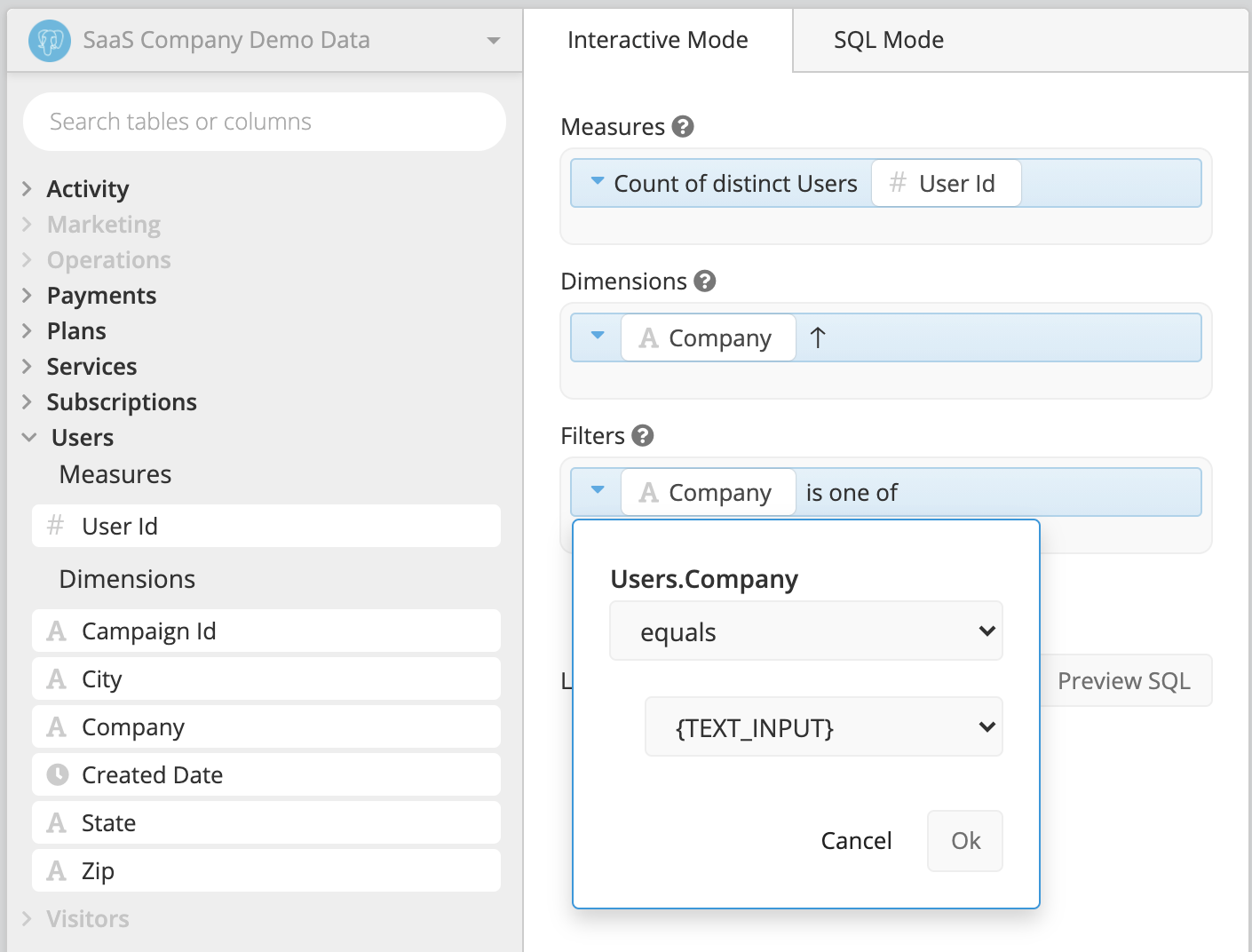This screenshot has width=1252, height=952.
Task: Click the Preview SQL button
Action: click(1124, 680)
